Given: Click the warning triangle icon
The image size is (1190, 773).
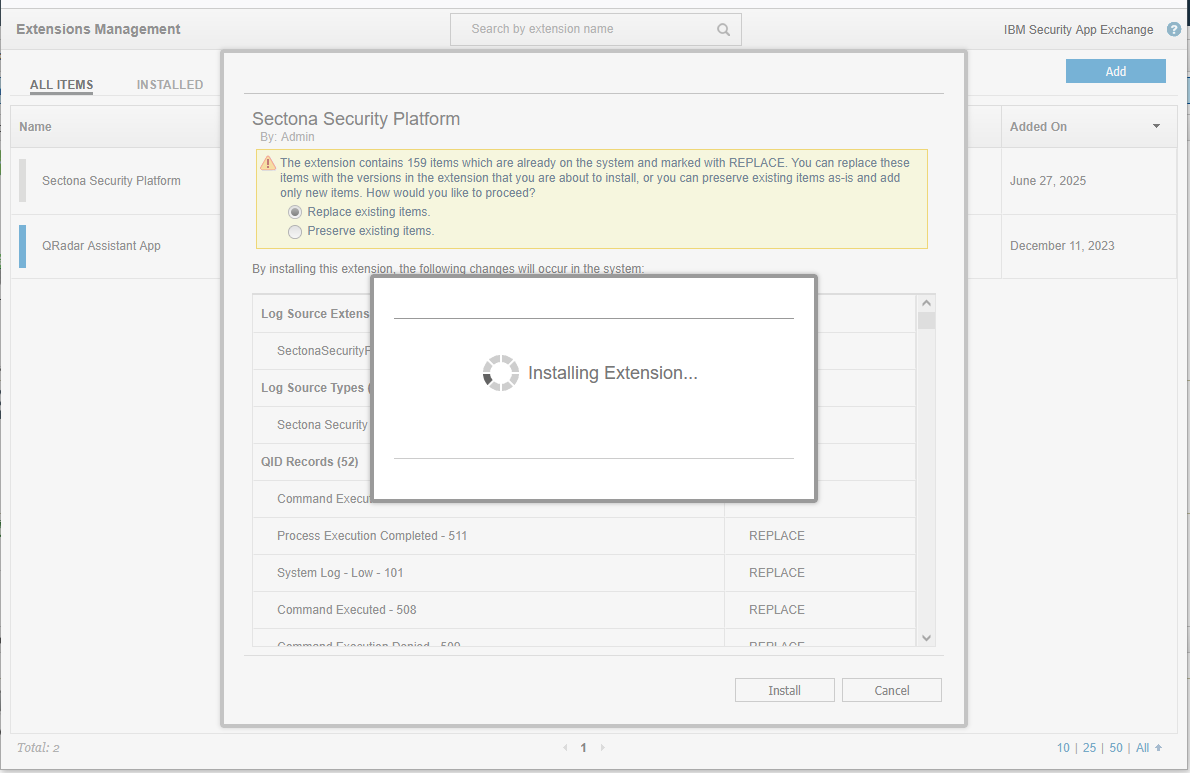Looking at the screenshot, I should pyautogui.click(x=268, y=163).
